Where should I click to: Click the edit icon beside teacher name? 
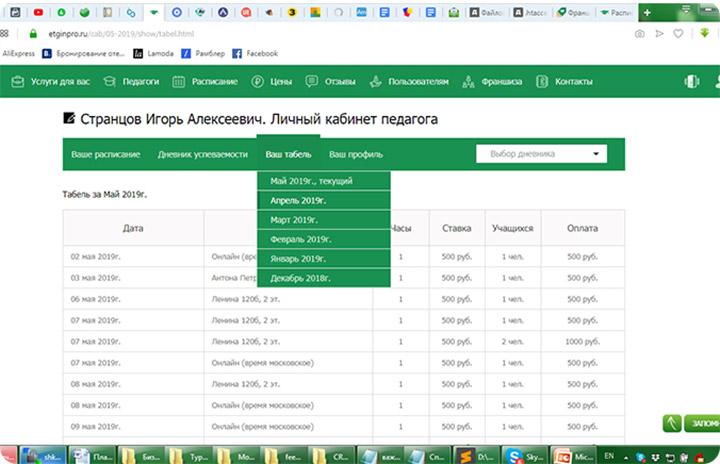(69, 118)
